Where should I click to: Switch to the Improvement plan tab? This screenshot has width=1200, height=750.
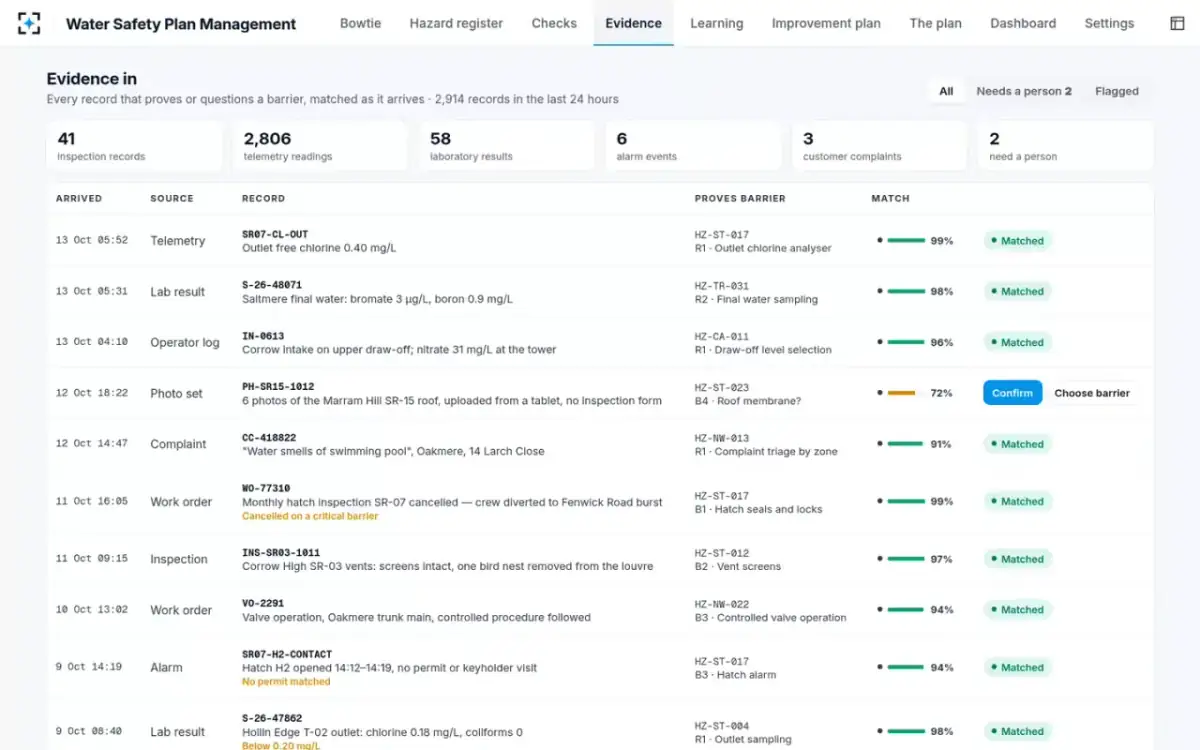(826, 23)
